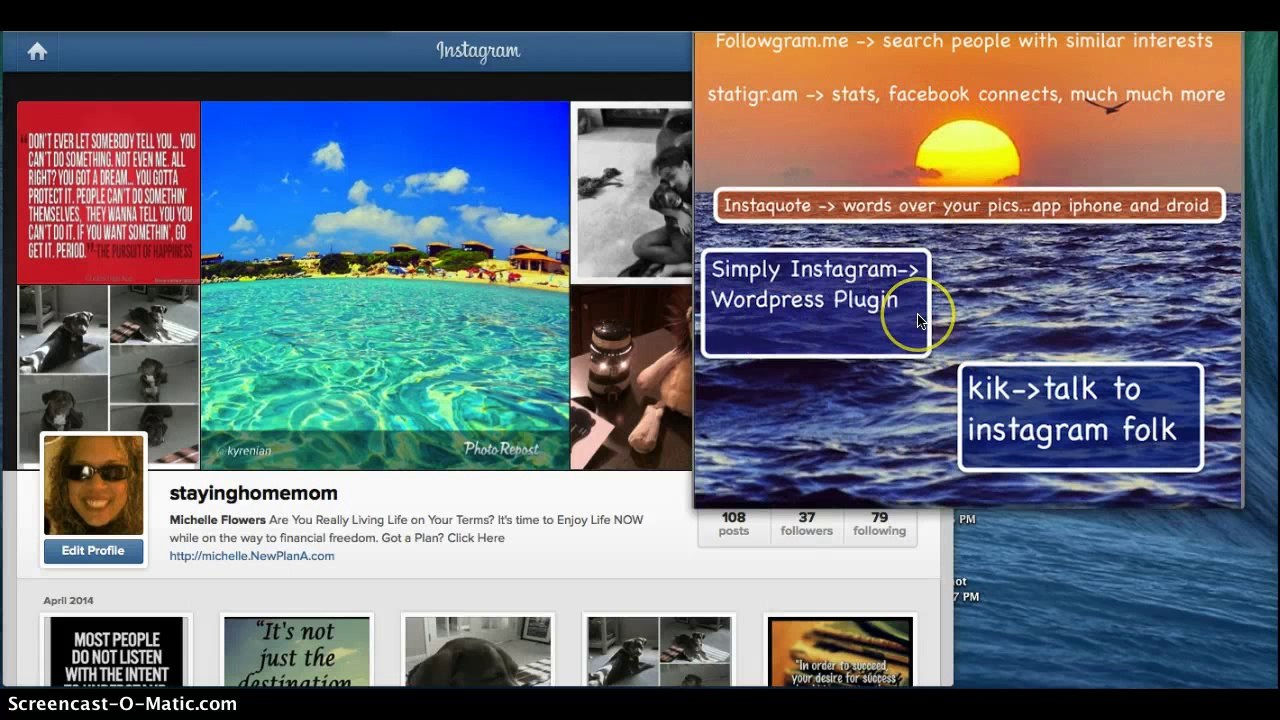
Task: Click the stayinghomemom username
Action: (x=253, y=493)
